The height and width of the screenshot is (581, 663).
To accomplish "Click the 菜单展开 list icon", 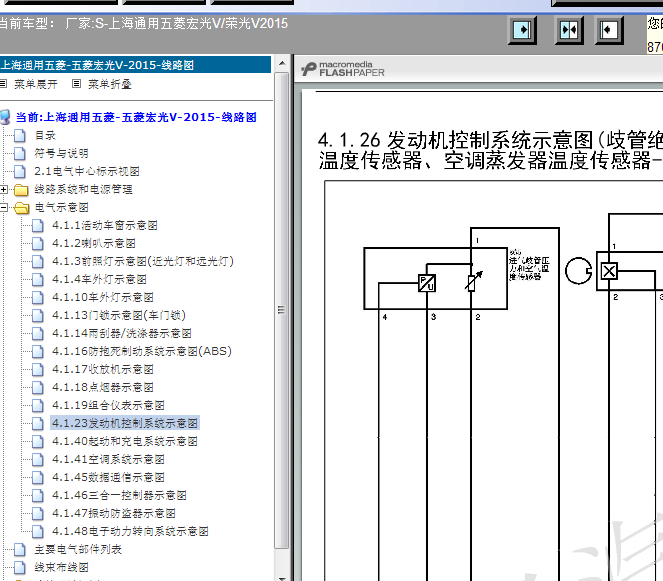I will tap(4, 83).
